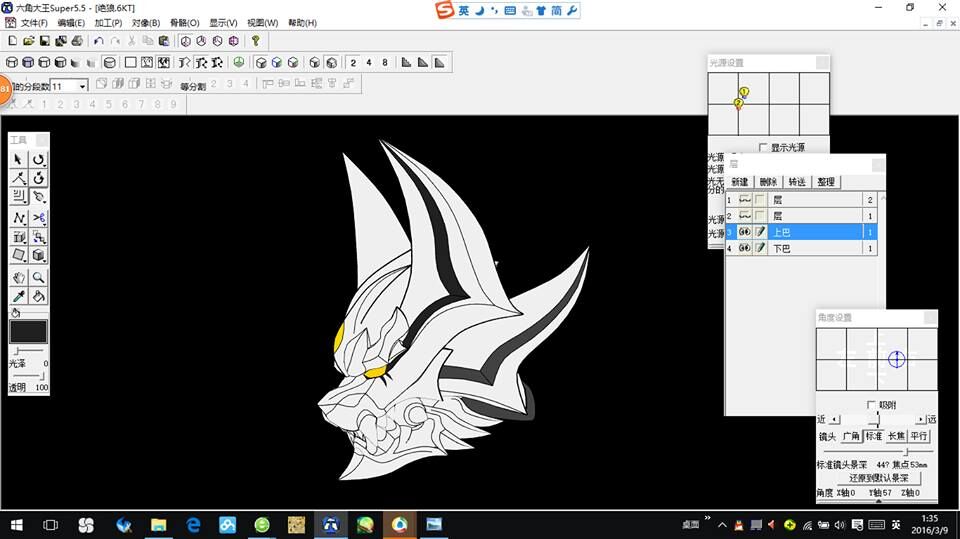Click the 还原到默认景深 button
The width and height of the screenshot is (960, 539).
(878, 478)
